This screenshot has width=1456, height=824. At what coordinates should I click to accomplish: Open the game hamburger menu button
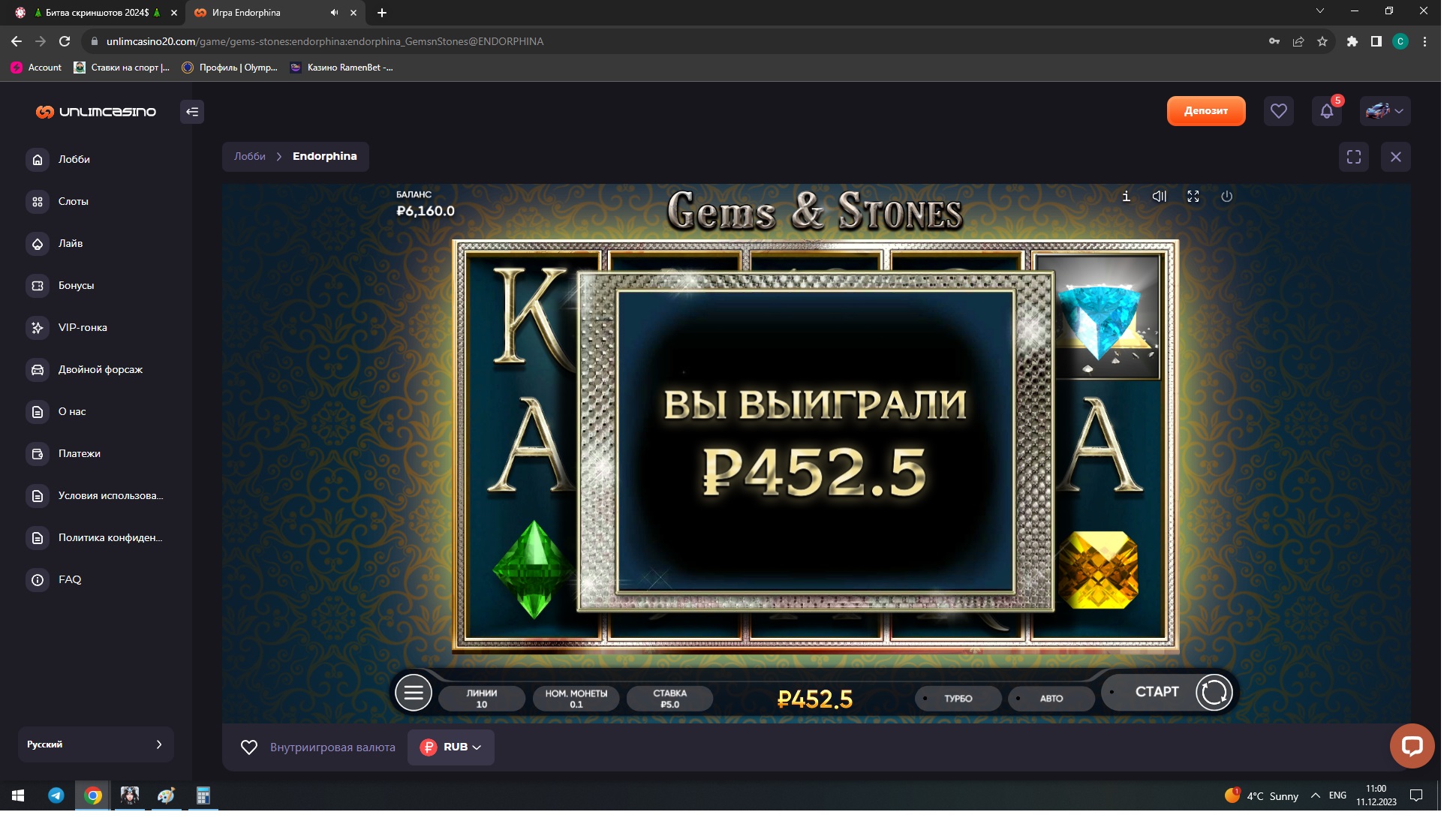pos(414,693)
